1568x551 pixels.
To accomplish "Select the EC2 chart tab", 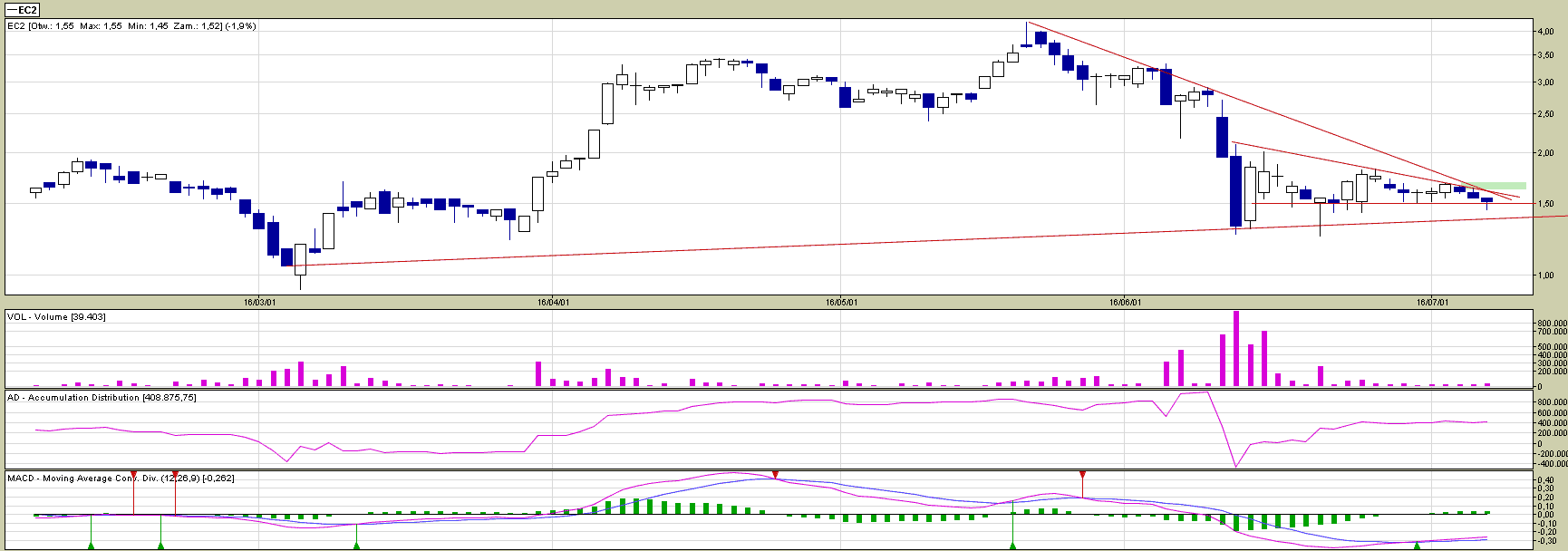I will 24,10.
